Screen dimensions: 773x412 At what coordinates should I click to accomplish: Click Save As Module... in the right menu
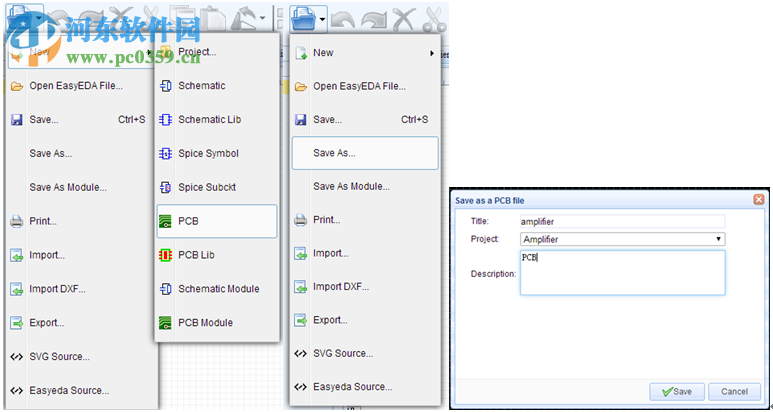tap(365, 187)
